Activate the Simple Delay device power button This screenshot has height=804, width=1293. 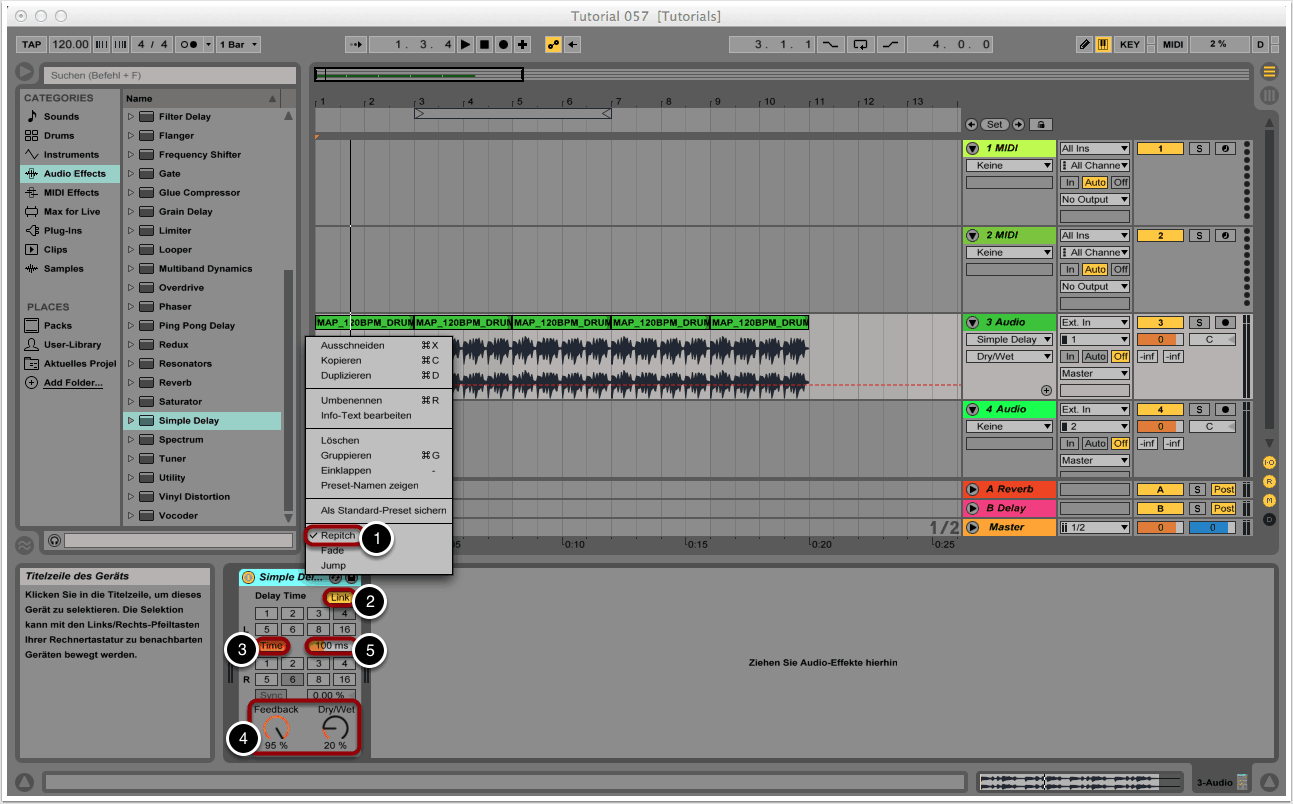click(x=248, y=577)
